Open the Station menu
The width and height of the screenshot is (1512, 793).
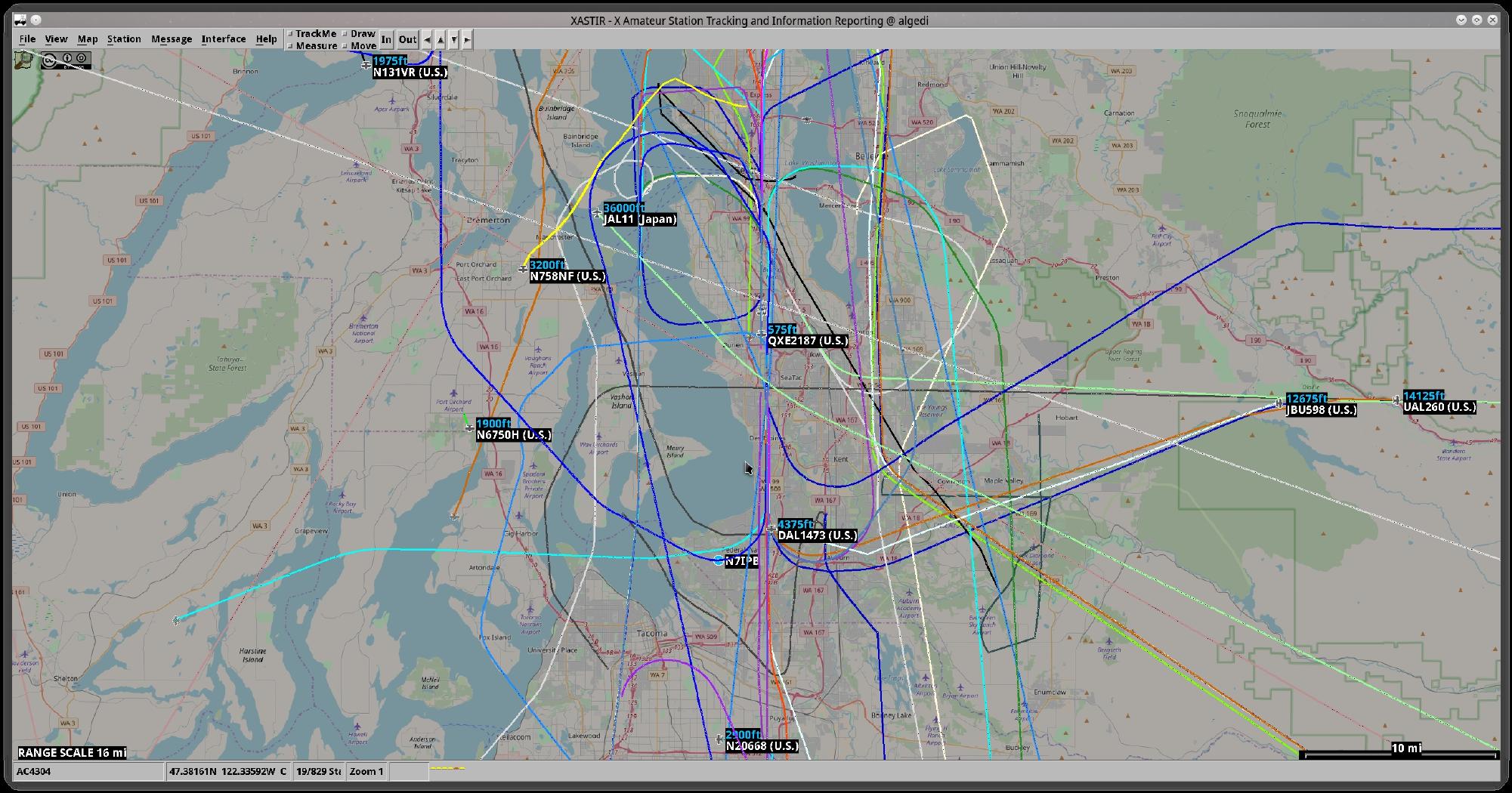pos(124,39)
